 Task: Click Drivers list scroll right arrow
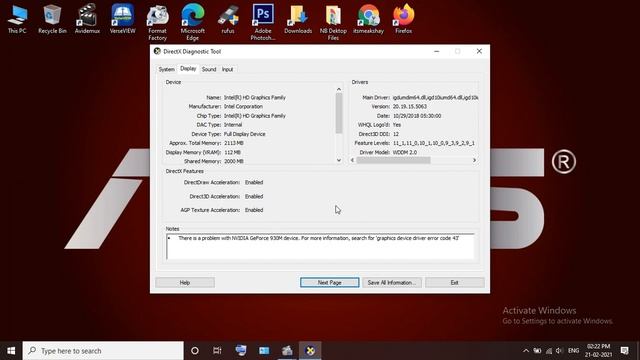[x=474, y=160]
